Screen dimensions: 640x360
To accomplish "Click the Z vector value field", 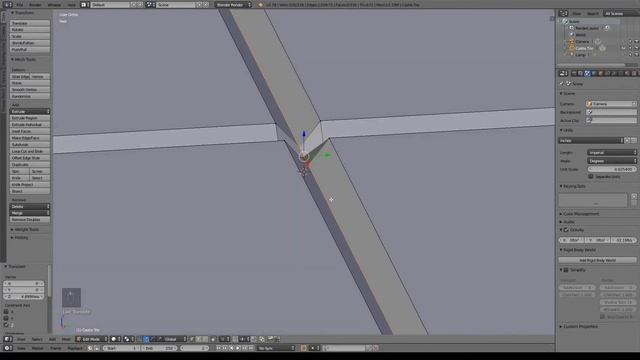I will pyautogui.click(x=23, y=296).
